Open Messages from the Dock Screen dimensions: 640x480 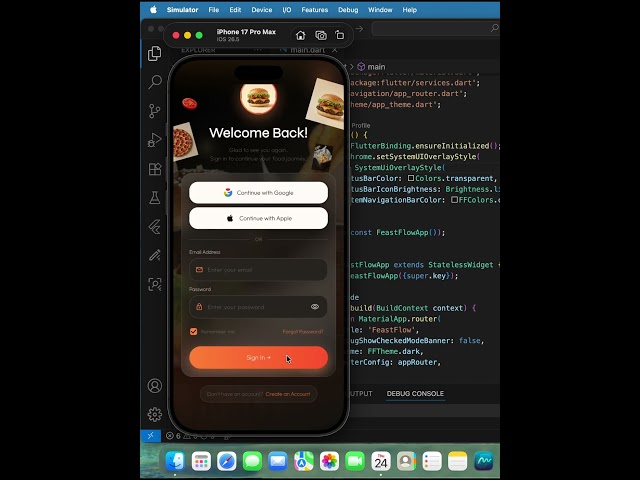(252, 462)
